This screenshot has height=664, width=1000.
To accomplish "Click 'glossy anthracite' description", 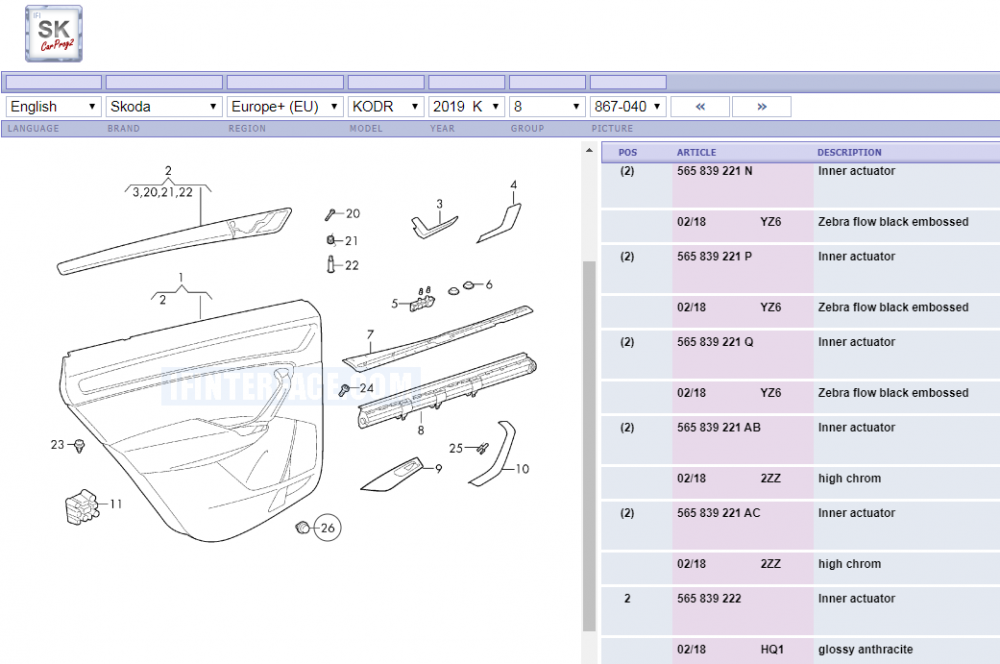I will 865,649.
